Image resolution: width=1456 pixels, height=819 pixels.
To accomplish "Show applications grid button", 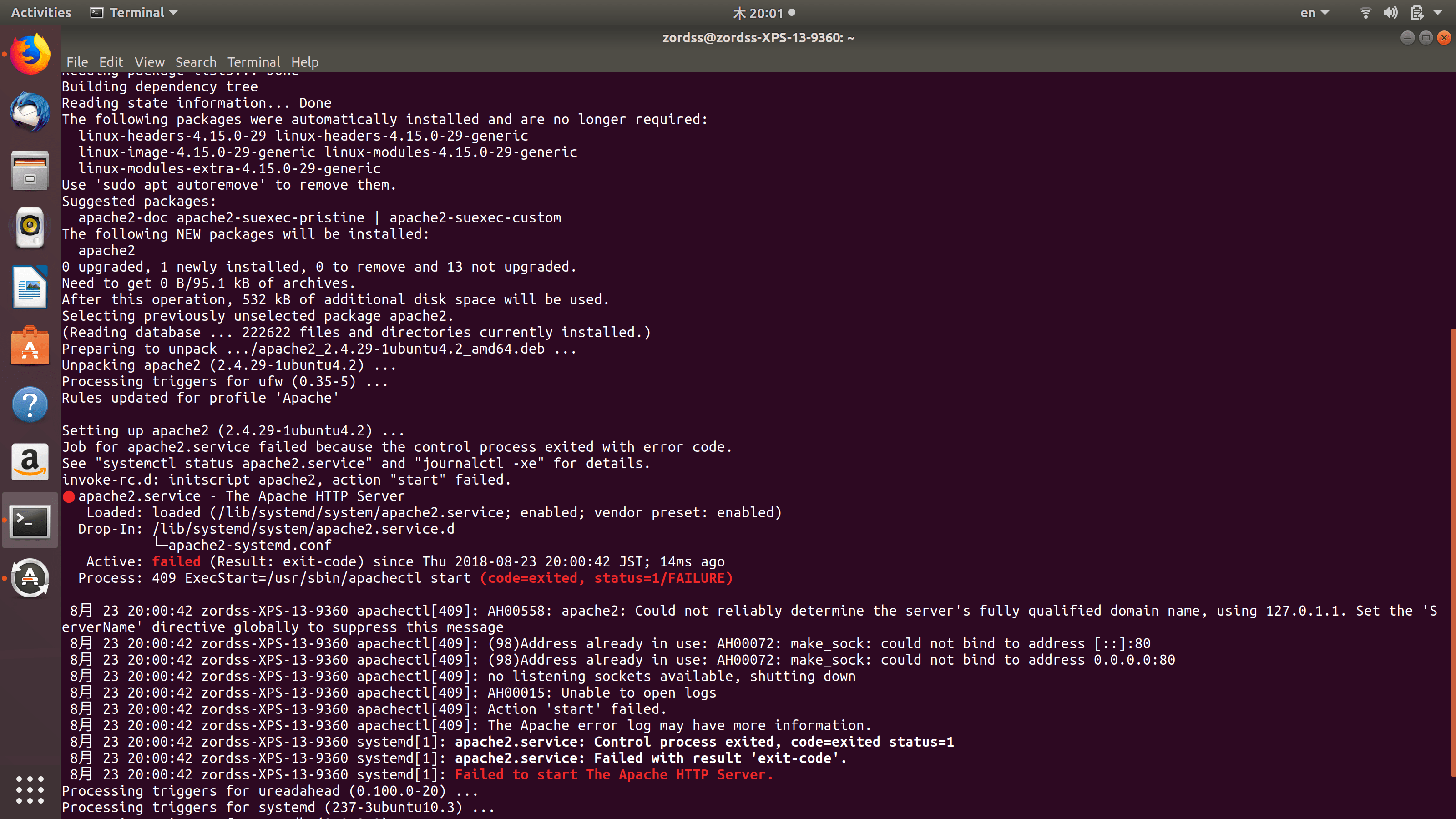I will (x=30, y=789).
